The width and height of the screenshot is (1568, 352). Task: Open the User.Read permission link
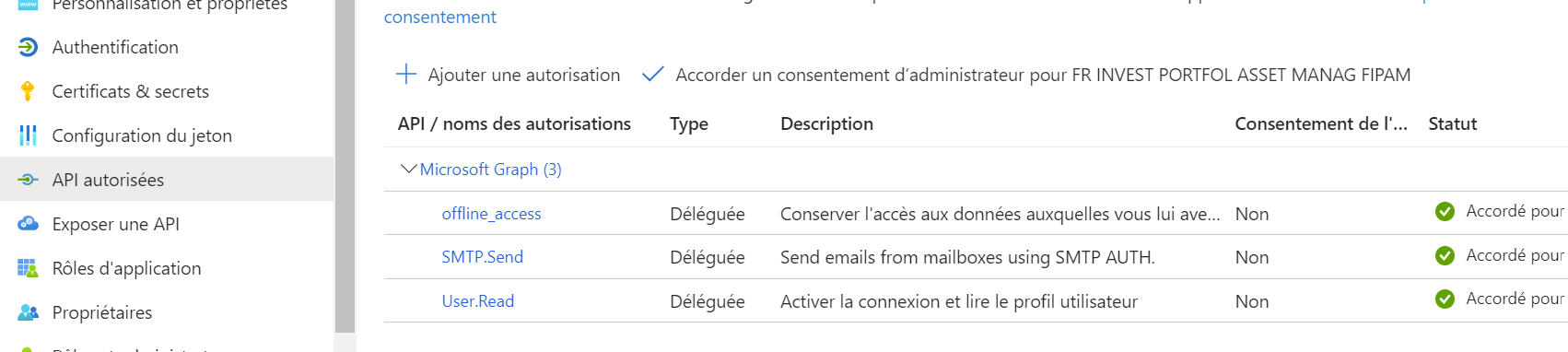click(x=477, y=301)
